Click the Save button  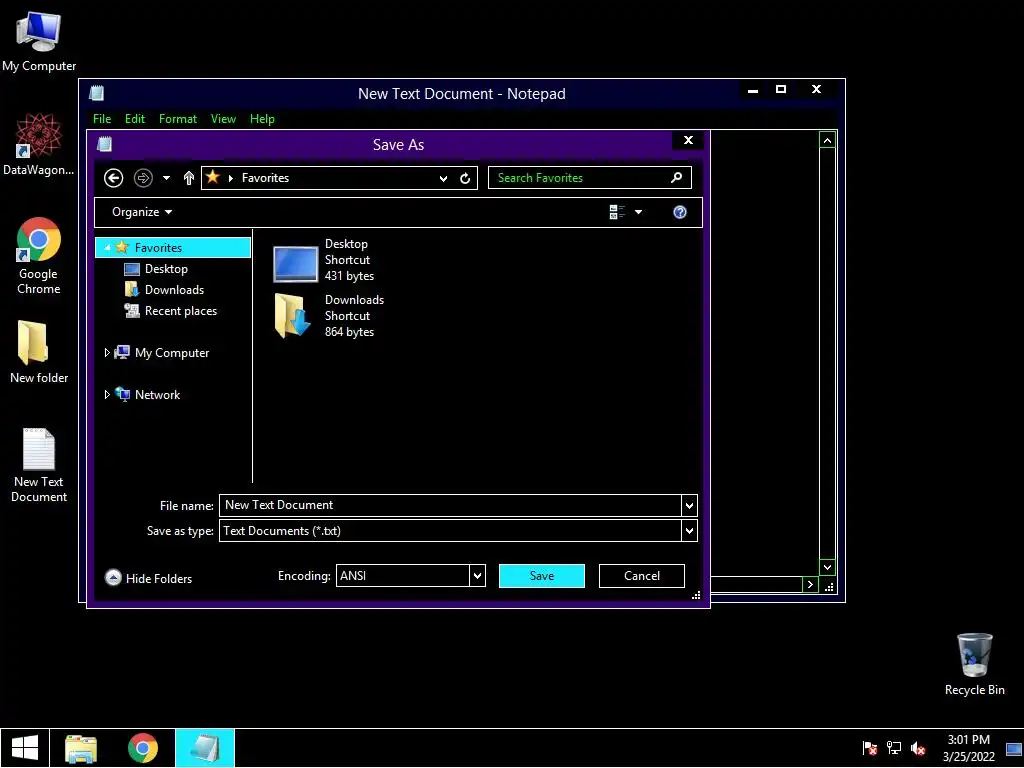click(x=541, y=576)
